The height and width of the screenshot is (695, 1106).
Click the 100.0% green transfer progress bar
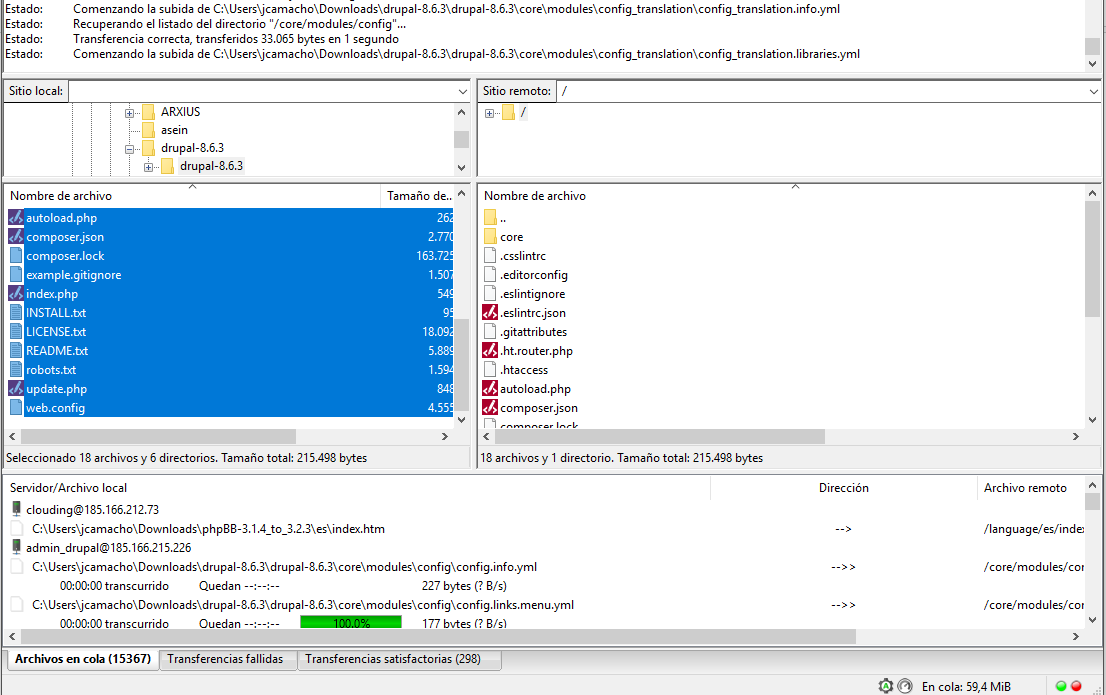point(351,622)
